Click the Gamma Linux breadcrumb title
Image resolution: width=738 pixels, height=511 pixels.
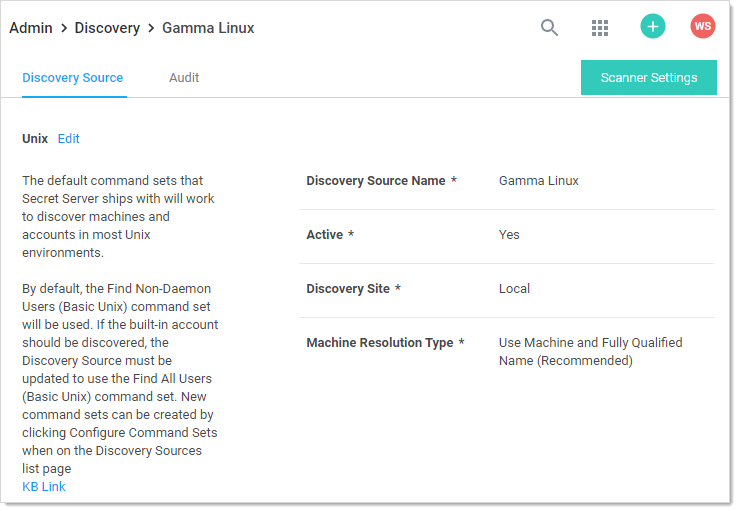pos(208,28)
